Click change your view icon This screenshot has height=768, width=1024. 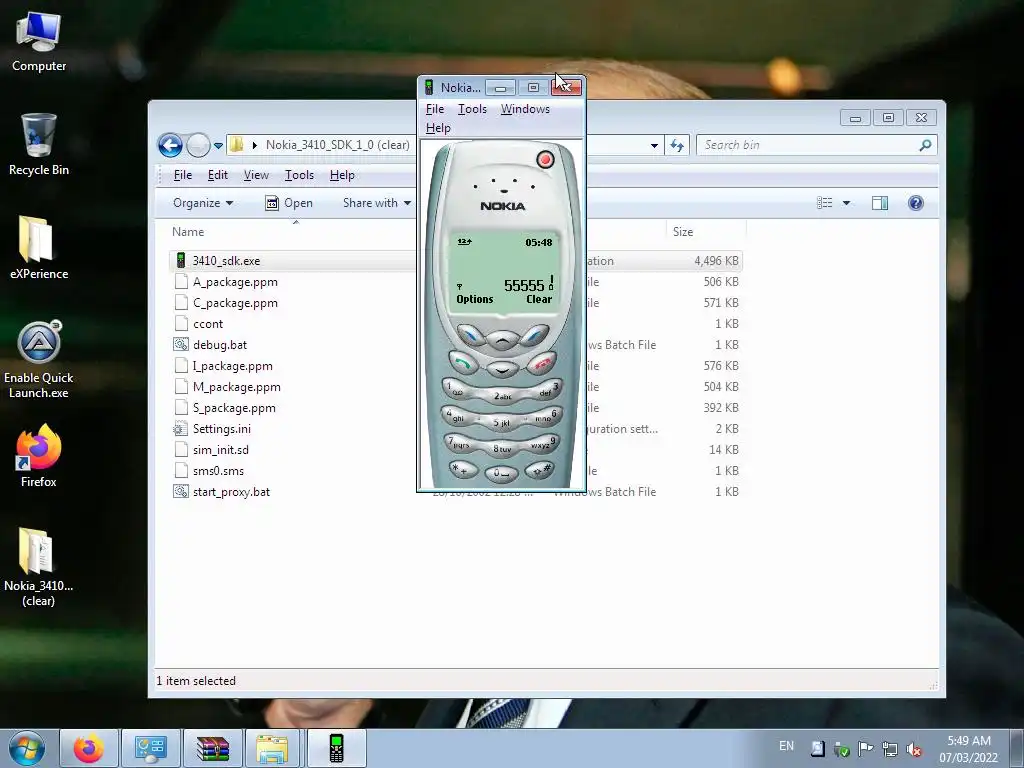pos(825,203)
